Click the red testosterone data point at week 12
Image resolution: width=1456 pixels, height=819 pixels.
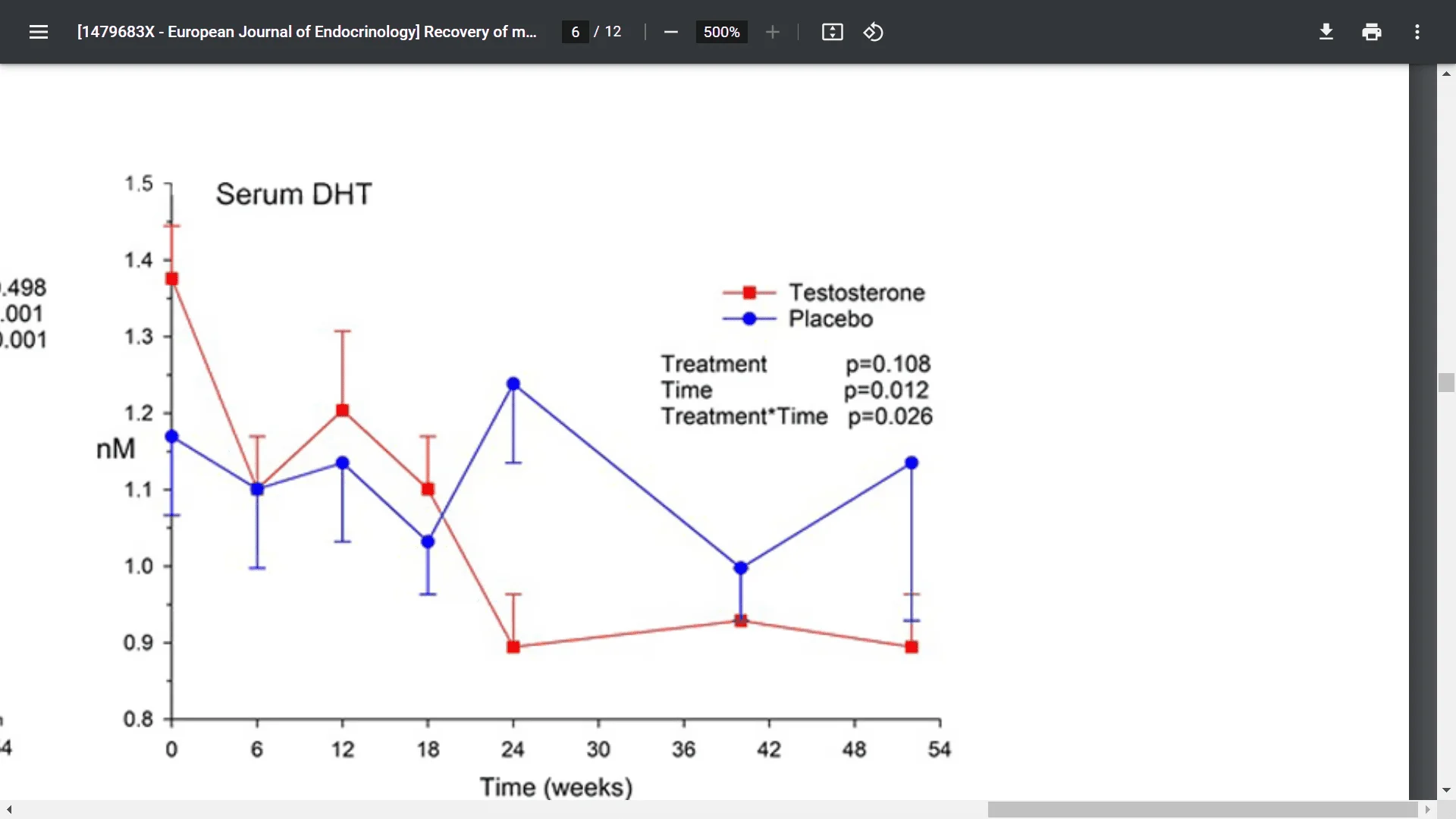click(x=343, y=410)
